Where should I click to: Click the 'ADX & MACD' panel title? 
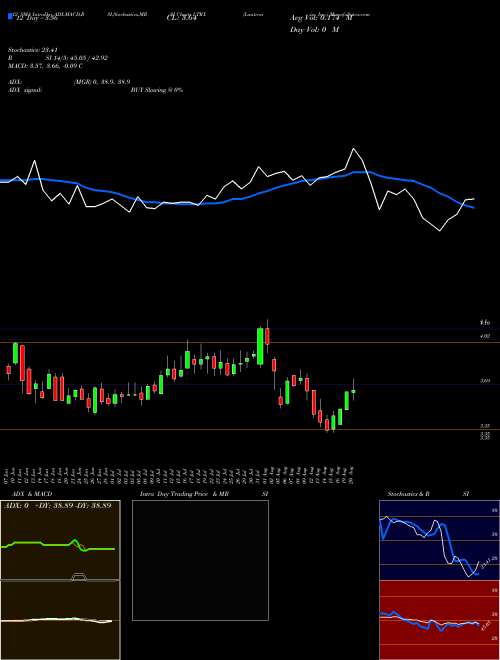pos(32,494)
